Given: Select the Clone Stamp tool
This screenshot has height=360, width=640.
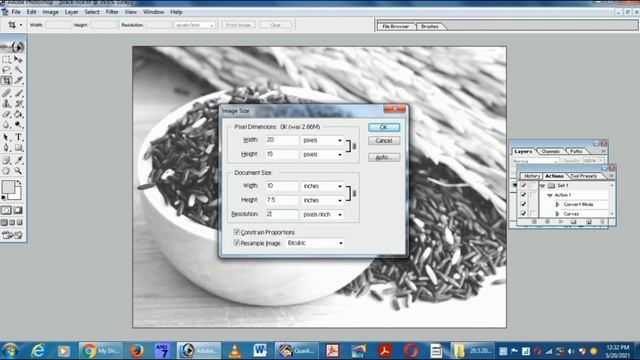Looking at the screenshot, I should tap(6, 104).
